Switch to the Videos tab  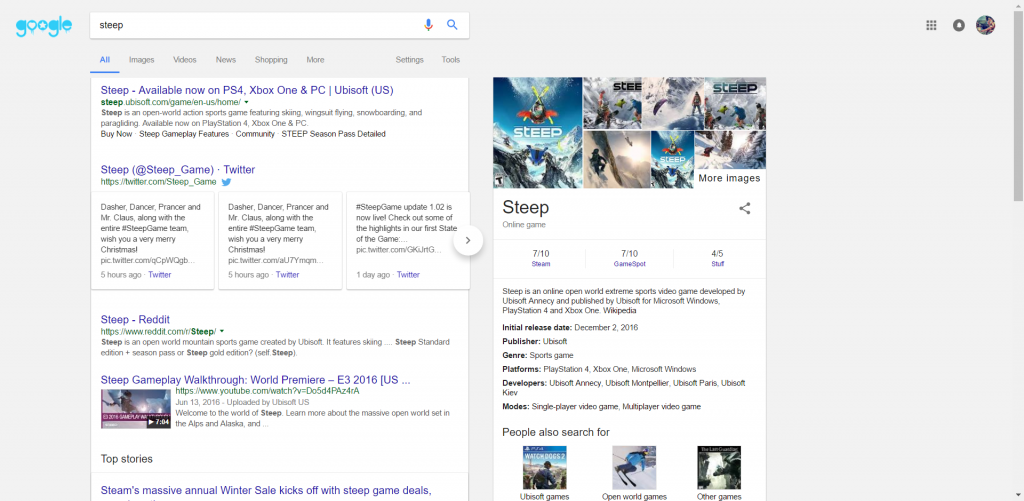pyautogui.click(x=185, y=59)
